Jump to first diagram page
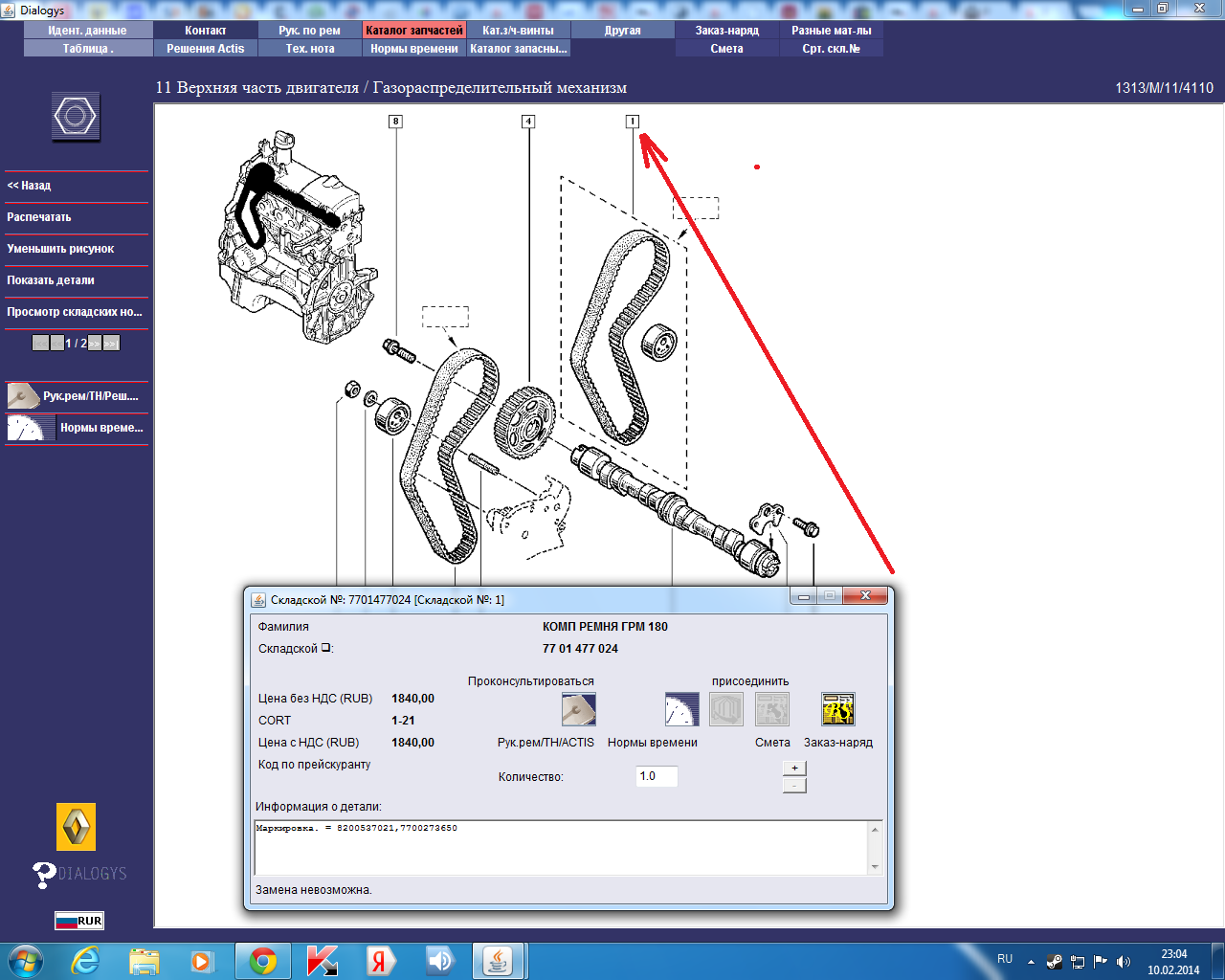 tap(40, 343)
